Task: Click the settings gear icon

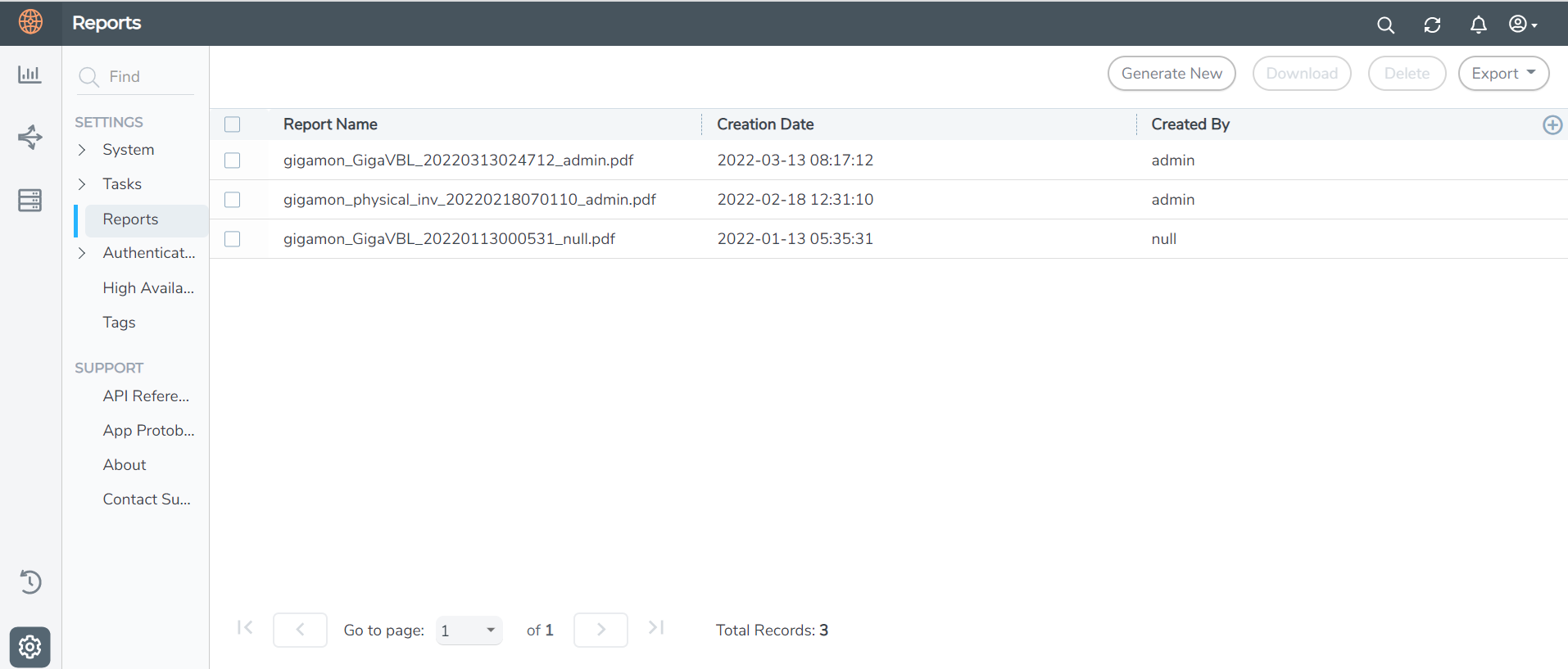Action: coord(30,647)
